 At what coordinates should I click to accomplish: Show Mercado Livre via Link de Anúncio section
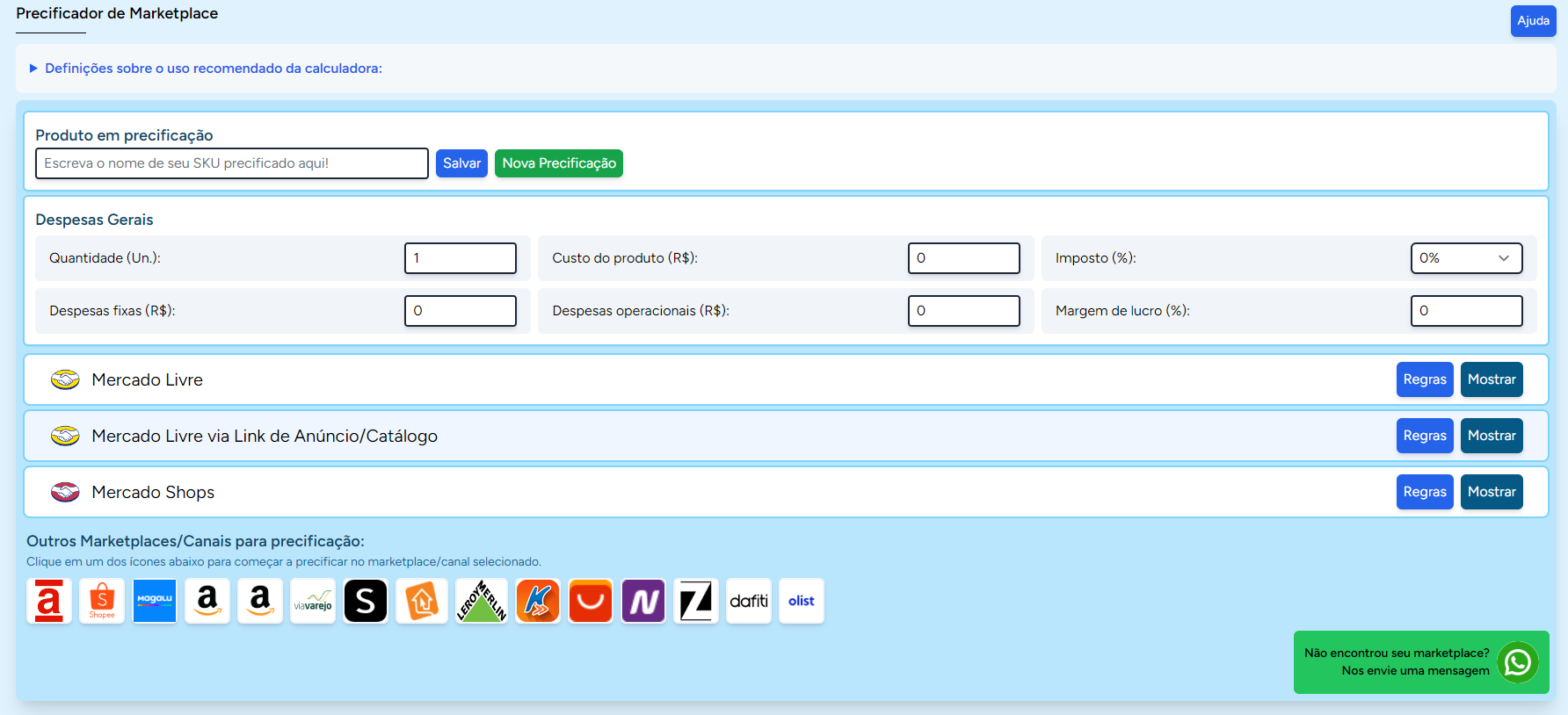[x=1492, y=436]
